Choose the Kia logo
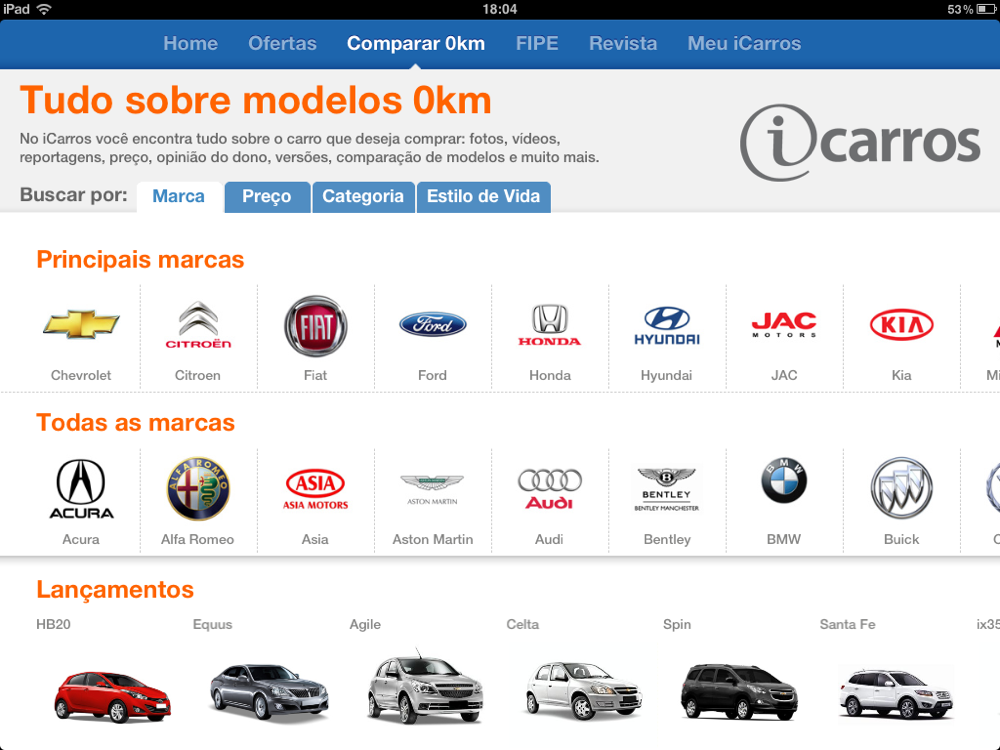Viewport: 1000px width, 750px height. coord(901,325)
